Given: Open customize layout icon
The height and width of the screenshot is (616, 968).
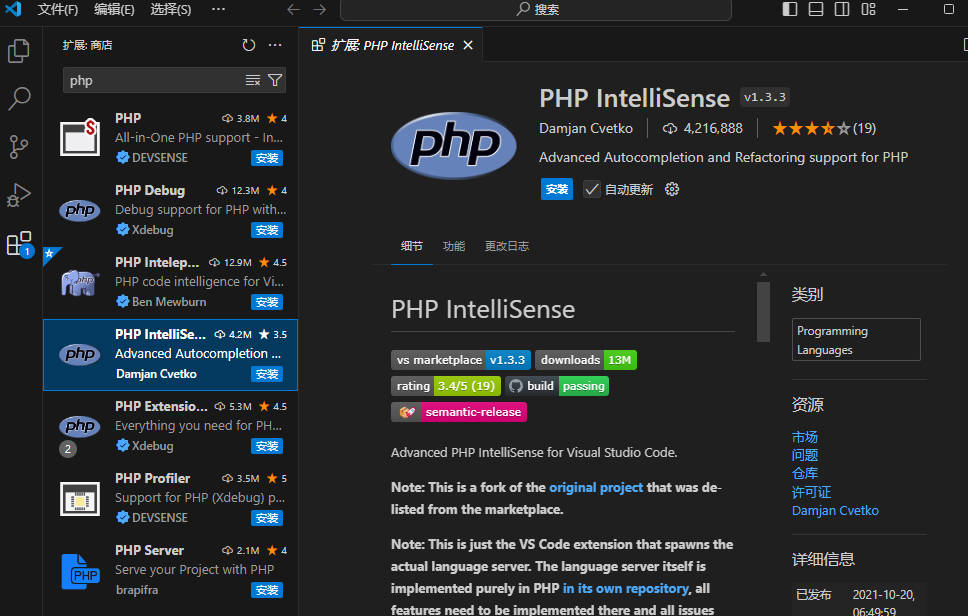Looking at the screenshot, I should click(x=869, y=9).
